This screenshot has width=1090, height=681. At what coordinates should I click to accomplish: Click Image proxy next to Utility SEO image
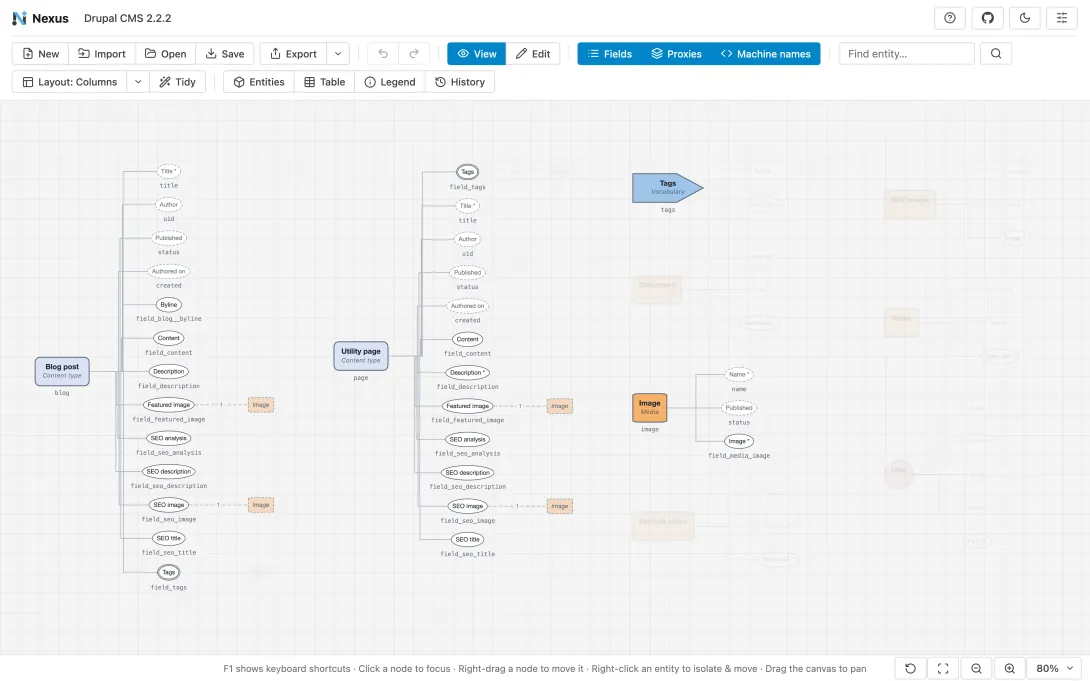click(560, 506)
